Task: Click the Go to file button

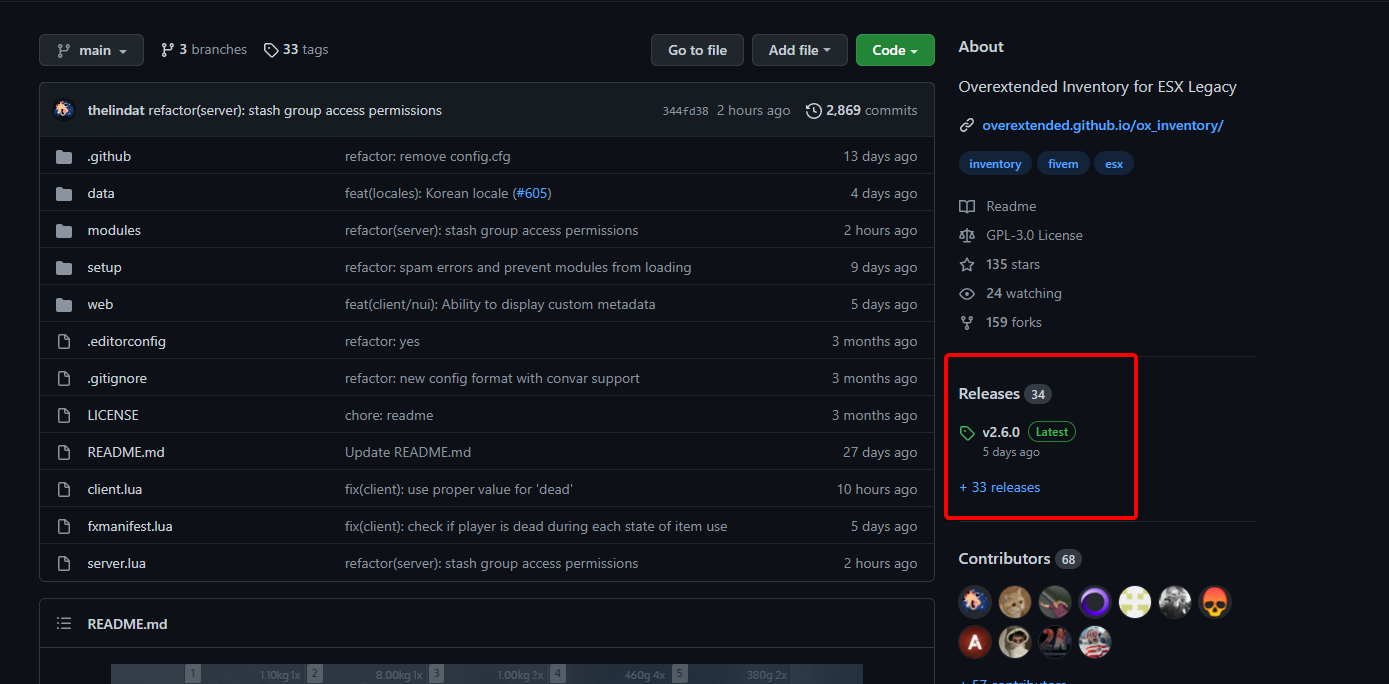Action: 697,50
